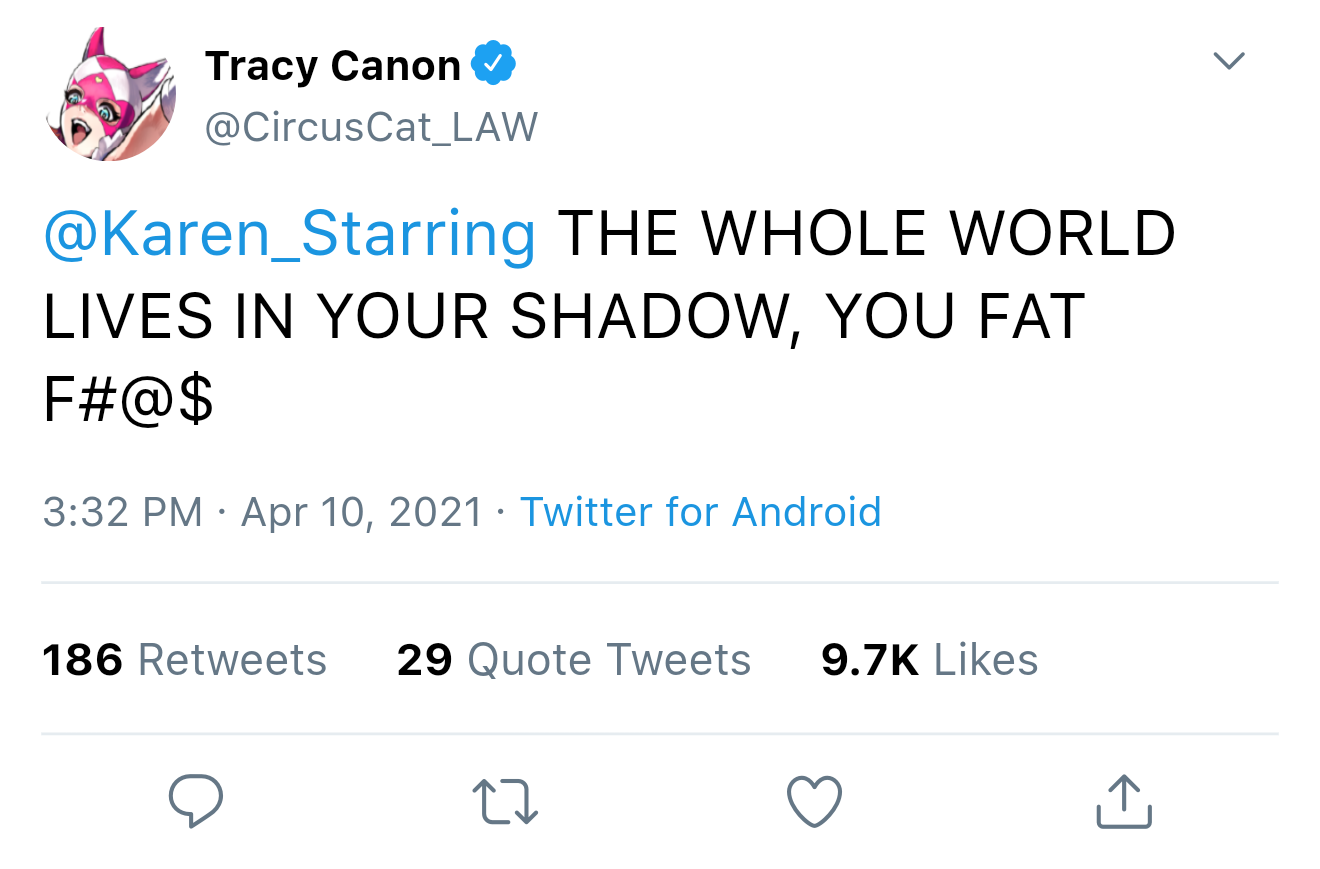This screenshot has height=869, width=1320.
Task: View the 29 Quote Tweets
Action: [573, 660]
